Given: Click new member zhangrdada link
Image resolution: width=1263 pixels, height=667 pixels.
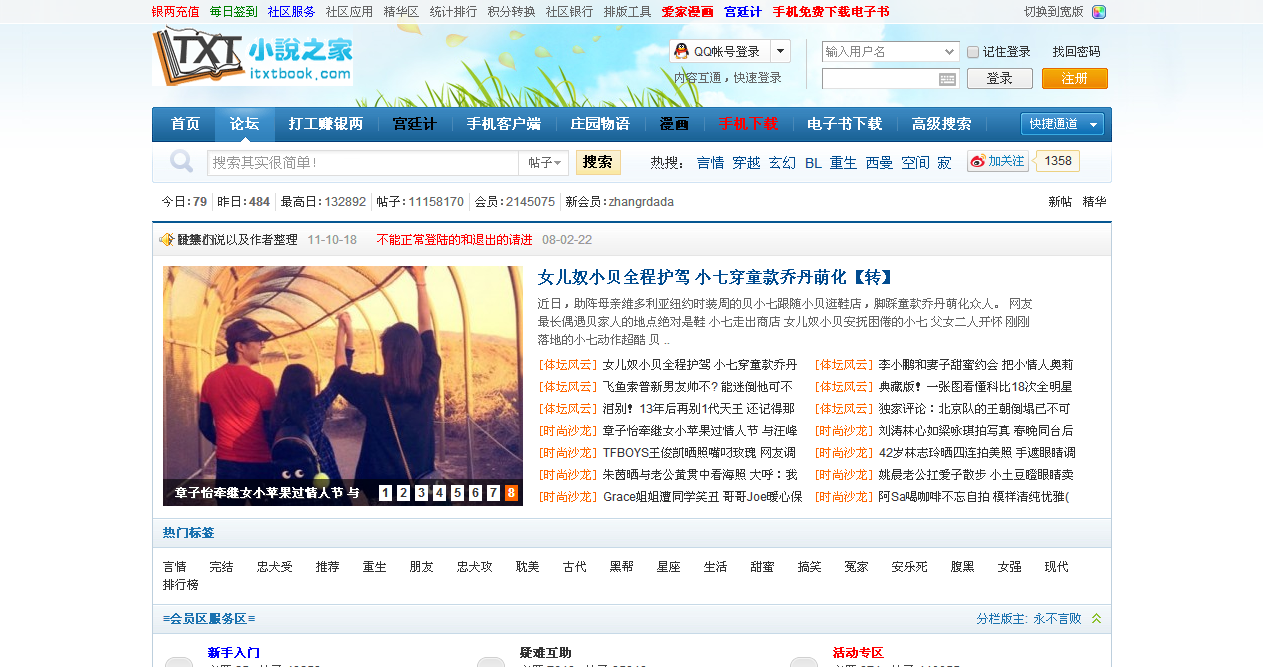Looking at the screenshot, I should 641,202.
